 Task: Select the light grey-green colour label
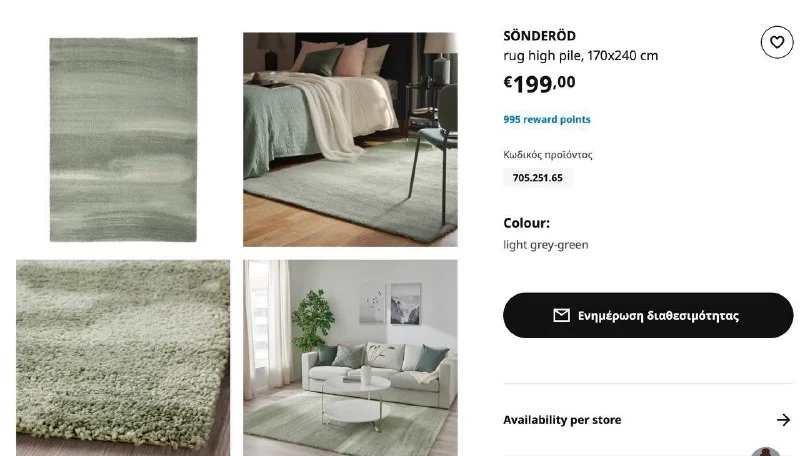click(545, 245)
